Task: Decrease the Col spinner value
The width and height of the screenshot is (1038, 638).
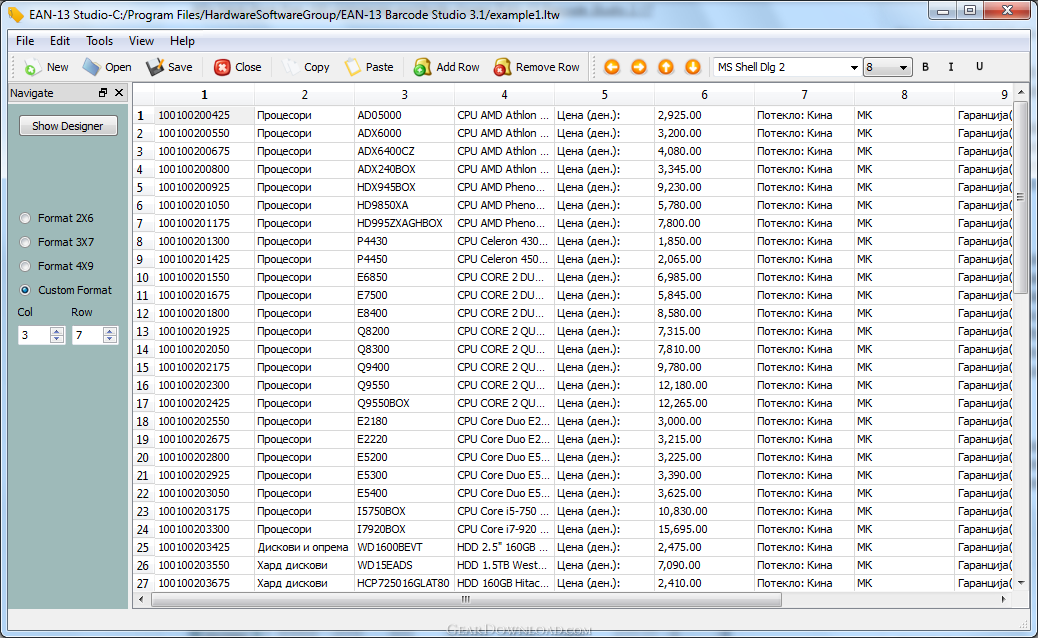Action: 57,339
